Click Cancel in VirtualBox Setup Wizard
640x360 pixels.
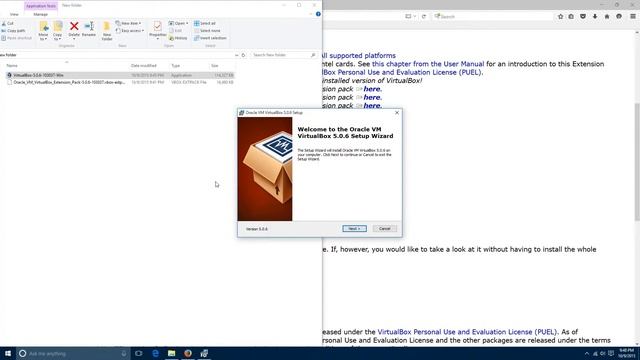pyautogui.click(x=384, y=229)
